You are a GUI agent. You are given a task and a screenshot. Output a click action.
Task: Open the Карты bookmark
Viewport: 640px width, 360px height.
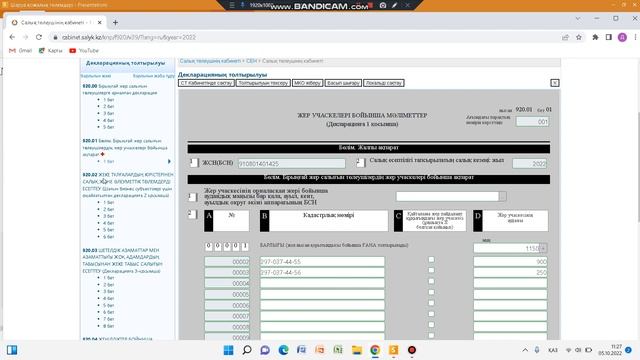click(51, 51)
